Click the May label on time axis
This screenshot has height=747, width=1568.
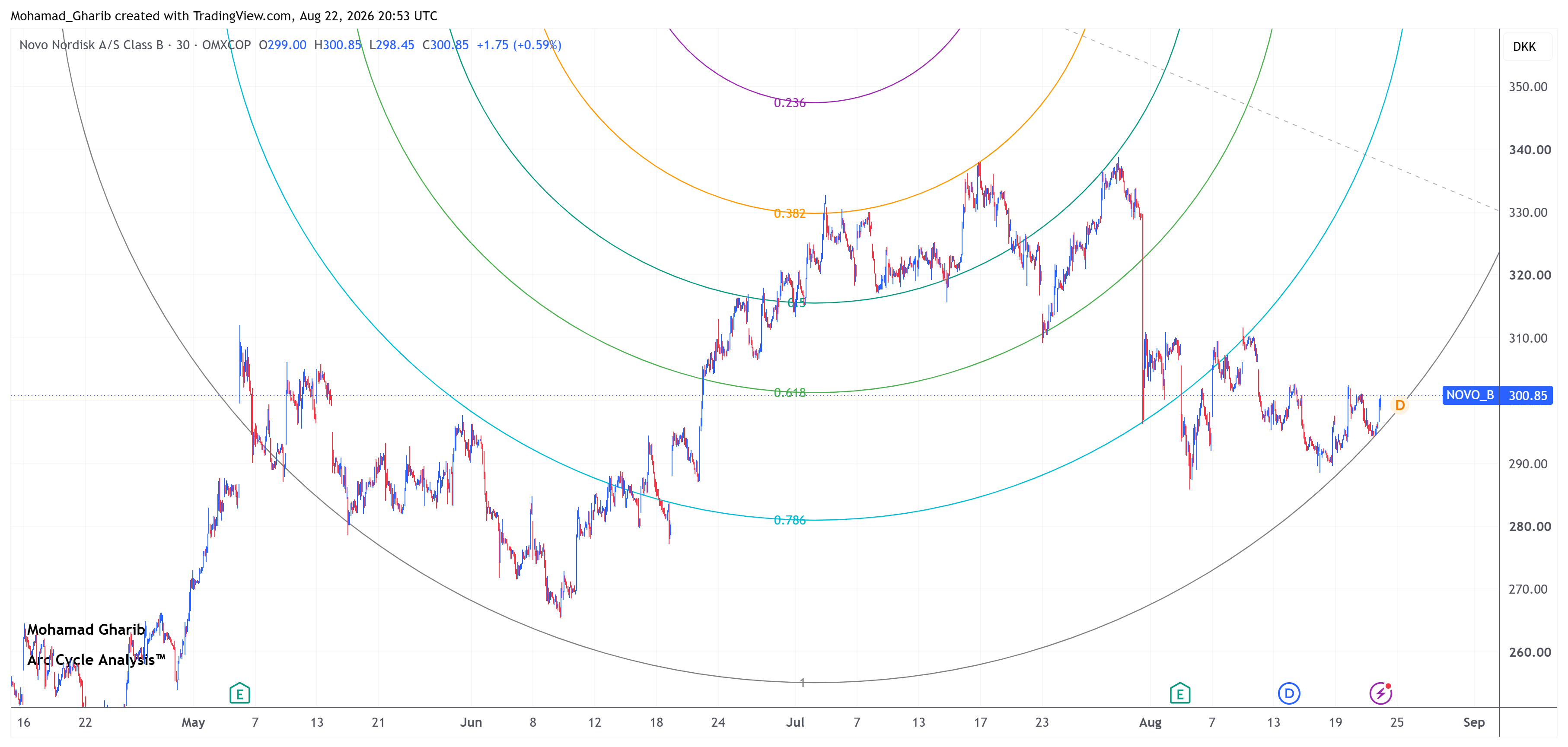193,723
